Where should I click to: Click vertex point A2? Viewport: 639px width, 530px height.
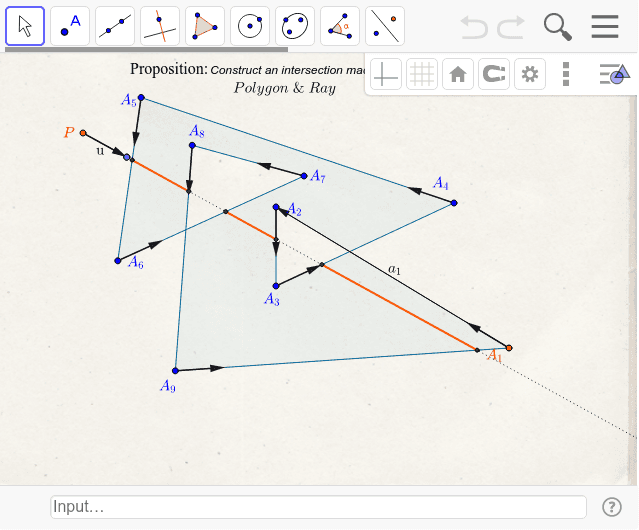tap(276, 207)
